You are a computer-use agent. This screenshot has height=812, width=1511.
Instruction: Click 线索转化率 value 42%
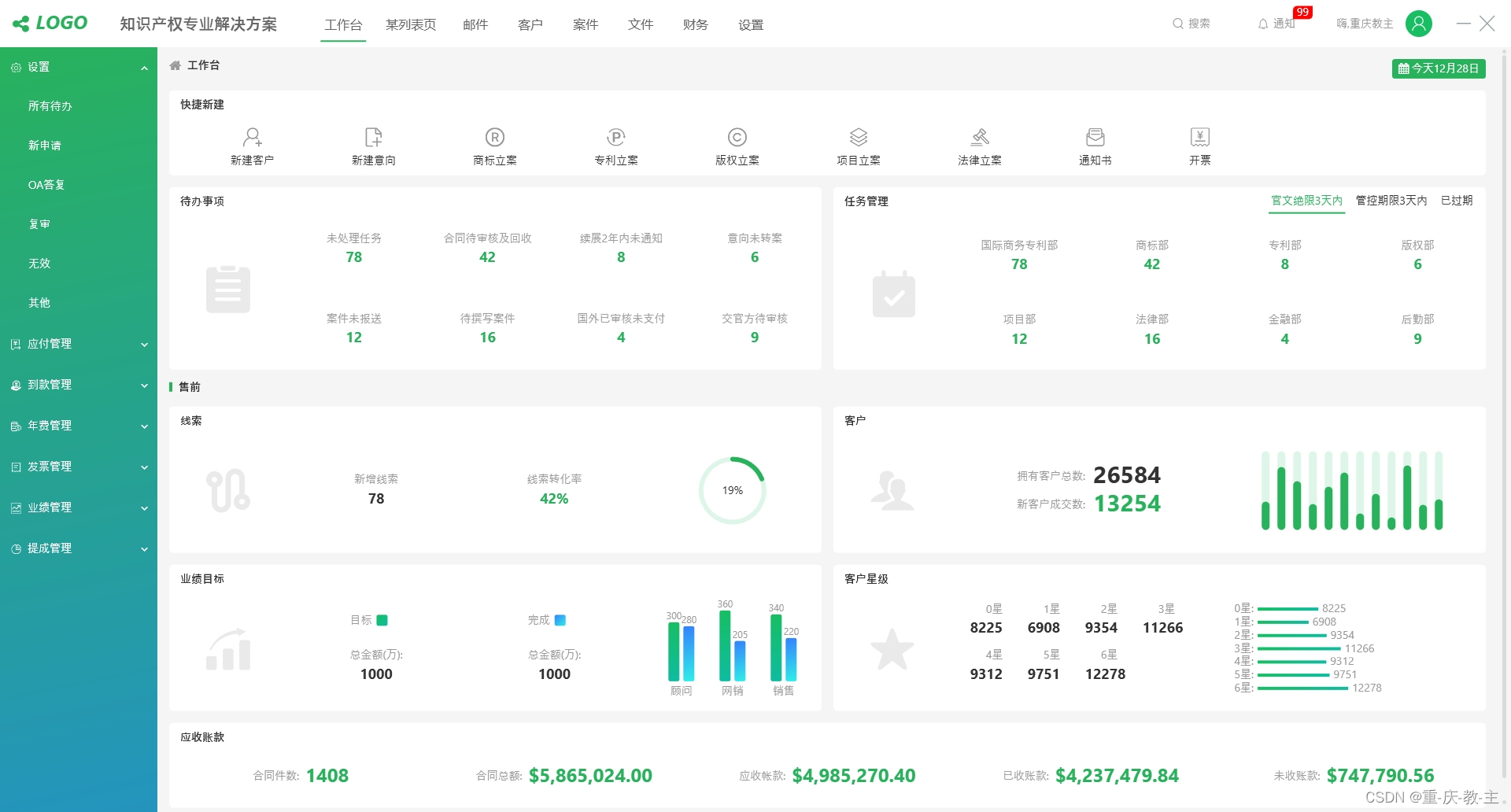(x=554, y=499)
